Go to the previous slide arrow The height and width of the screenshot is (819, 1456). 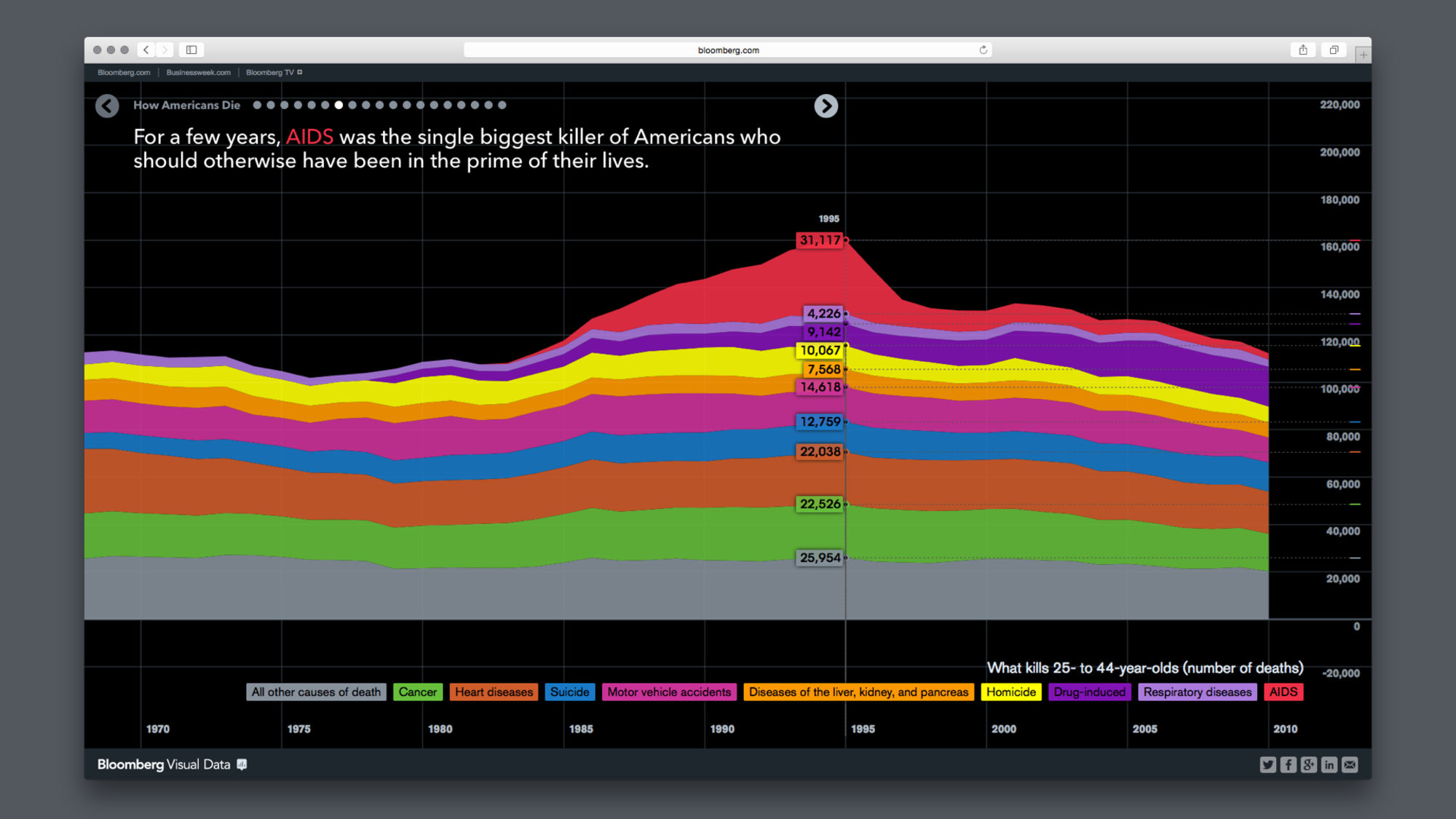pyautogui.click(x=107, y=106)
